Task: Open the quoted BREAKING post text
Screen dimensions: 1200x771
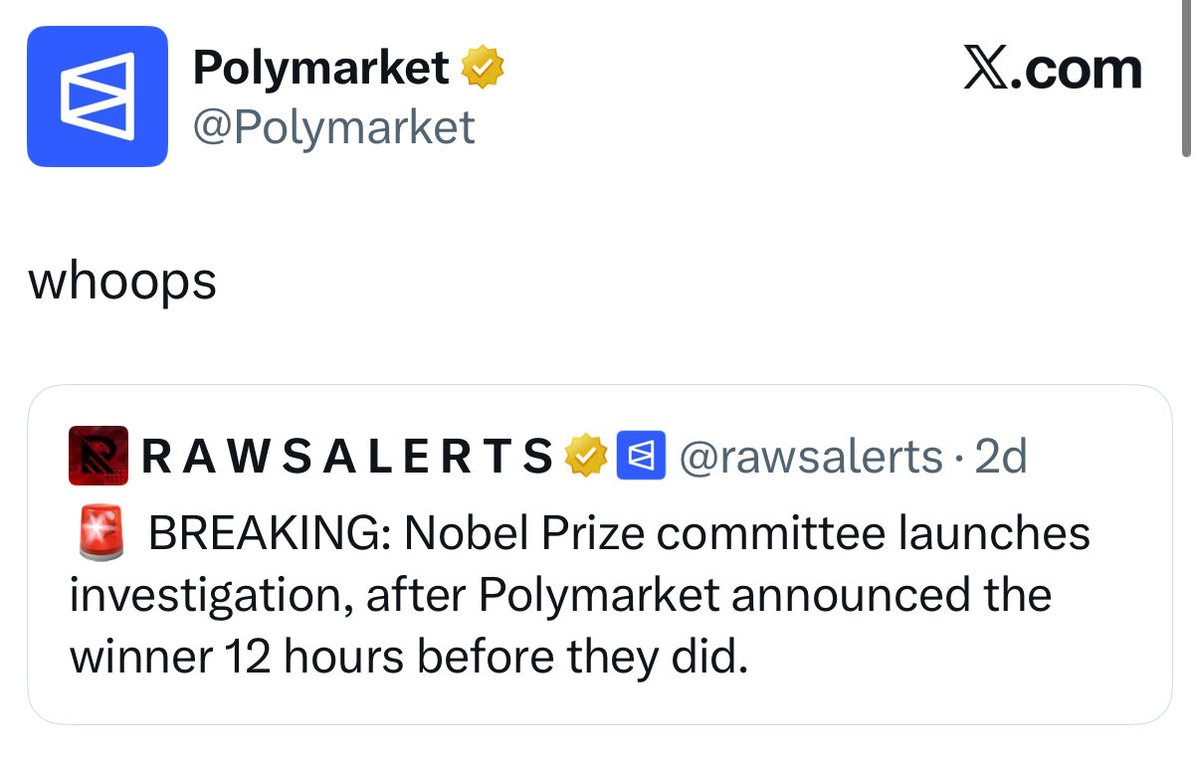Action: 580,594
